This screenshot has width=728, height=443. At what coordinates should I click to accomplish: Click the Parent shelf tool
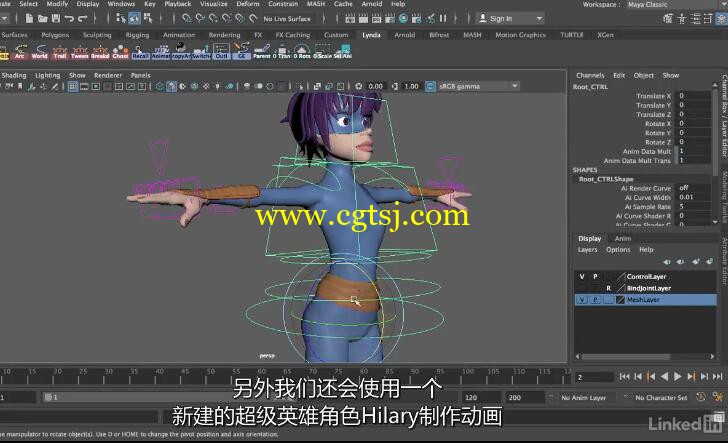(262, 51)
